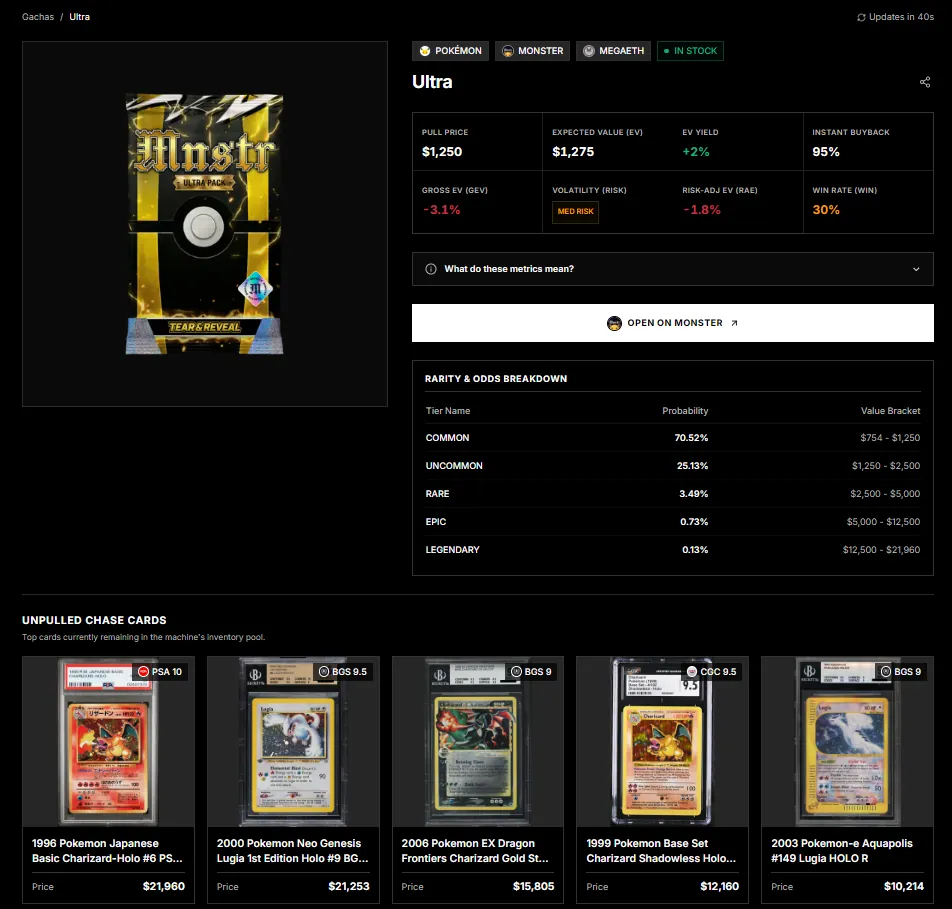
Task: Click the 'Value Bracket' column header
Action: [890, 411]
